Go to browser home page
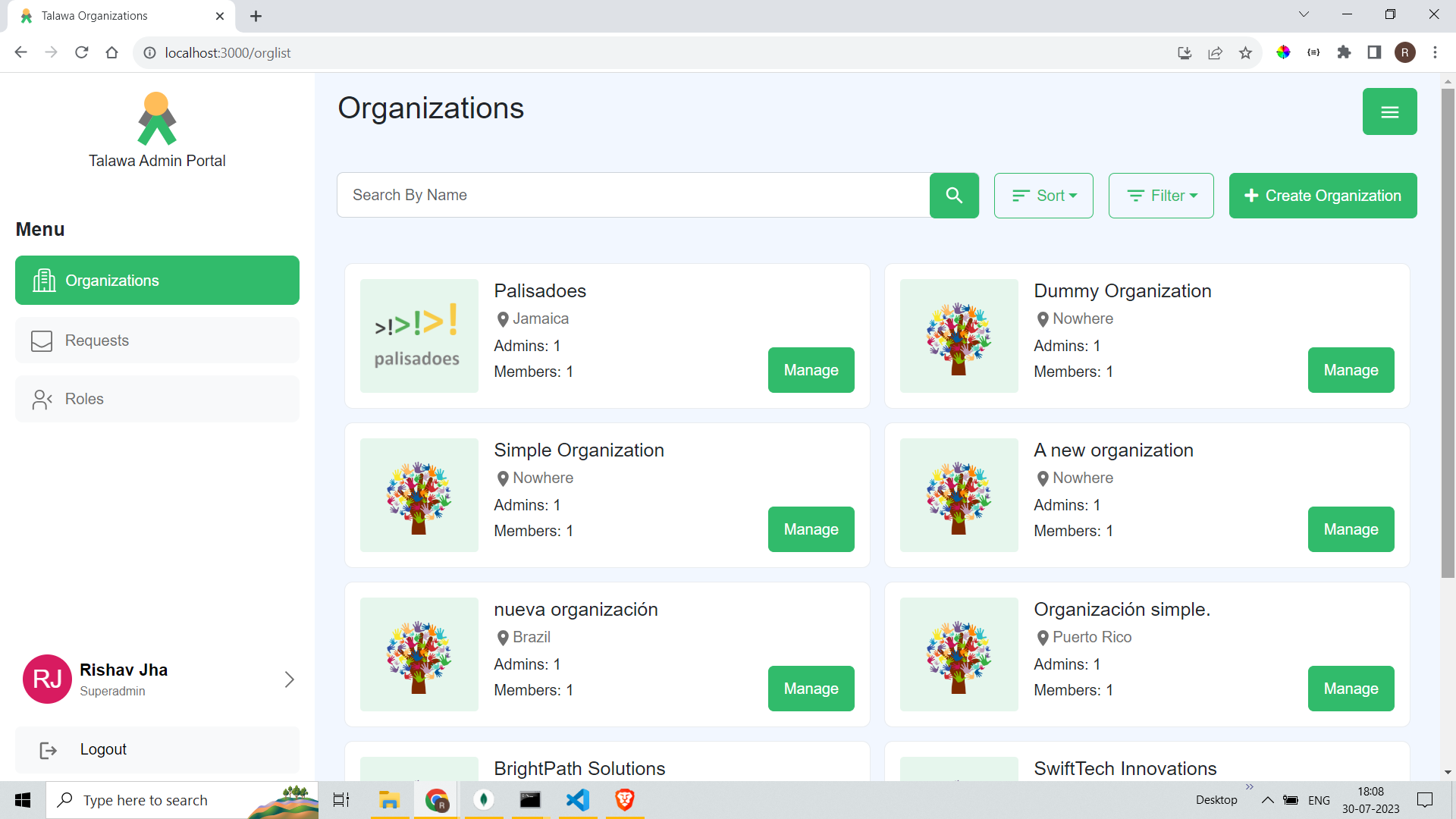Viewport: 1456px width, 819px height. click(111, 52)
